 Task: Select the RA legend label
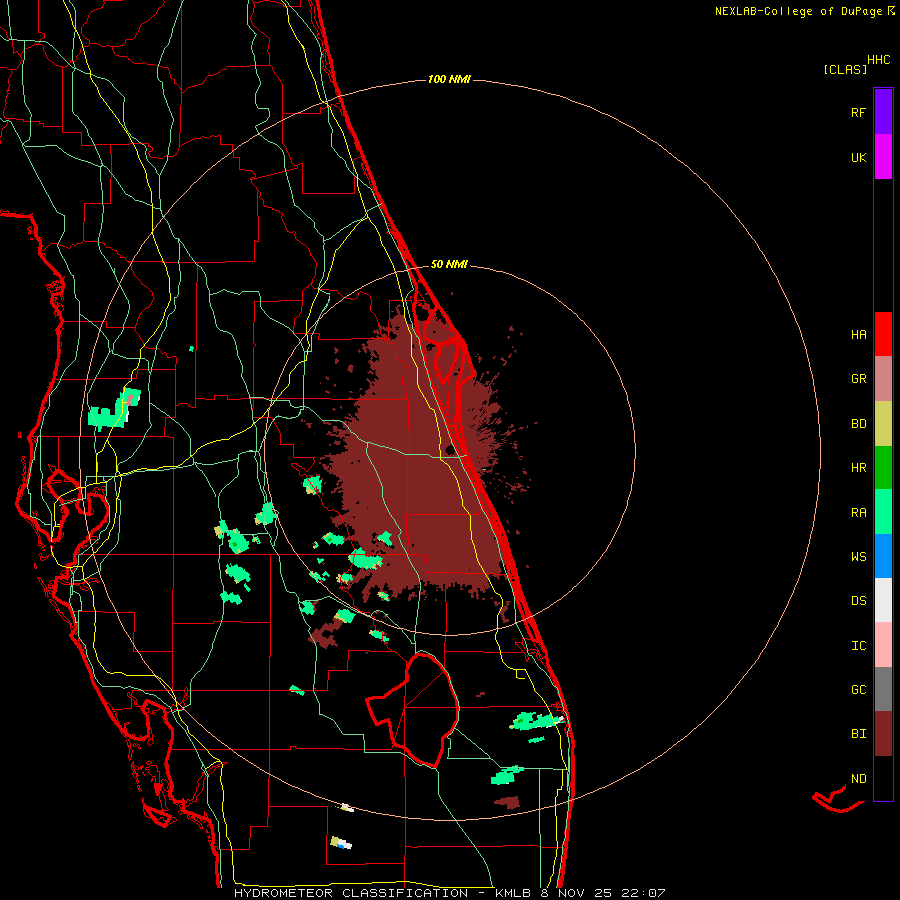click(858, 513)
